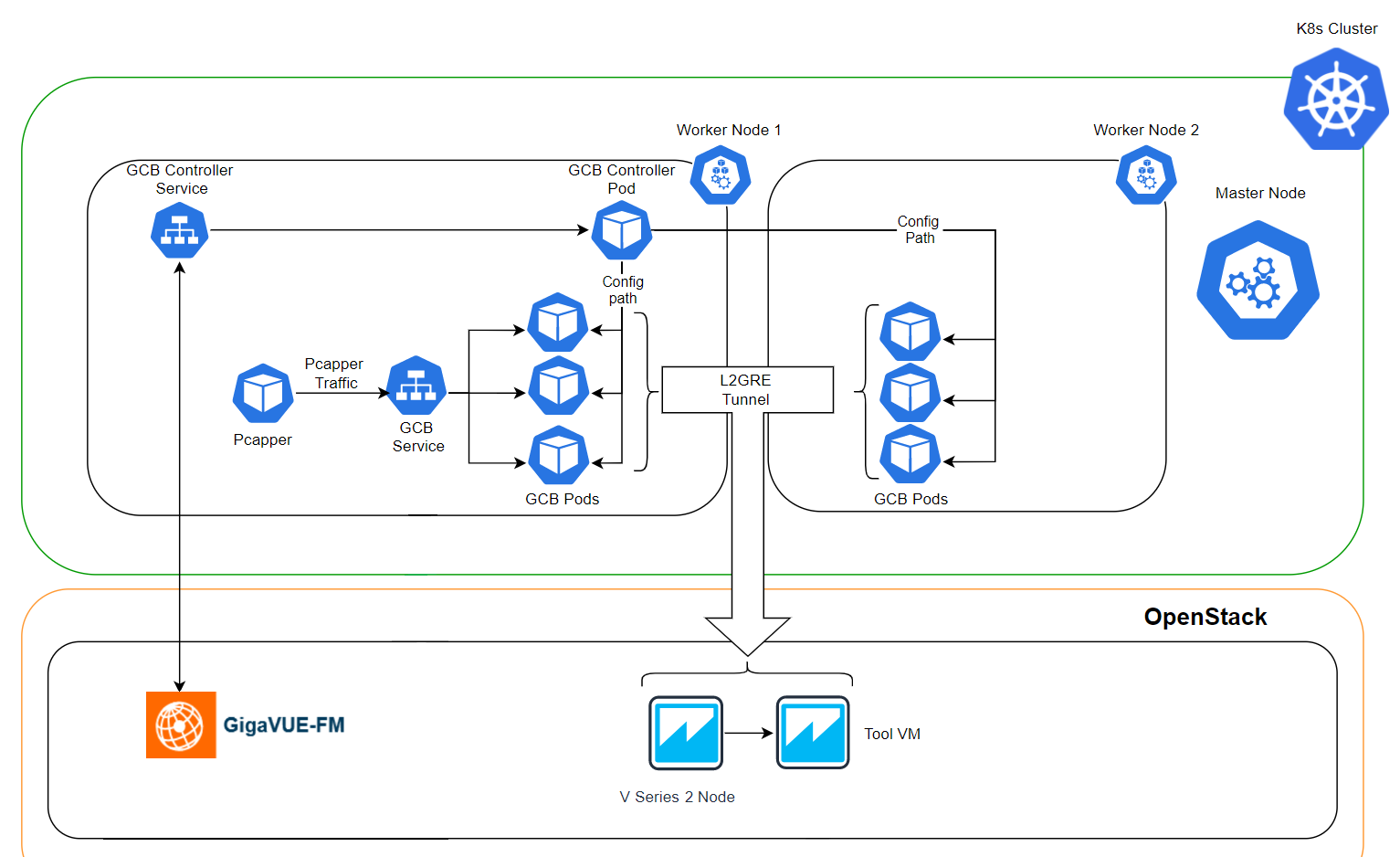Select the V Series 2 Node VM icon

pyautogui.click(x=686, y=733)
